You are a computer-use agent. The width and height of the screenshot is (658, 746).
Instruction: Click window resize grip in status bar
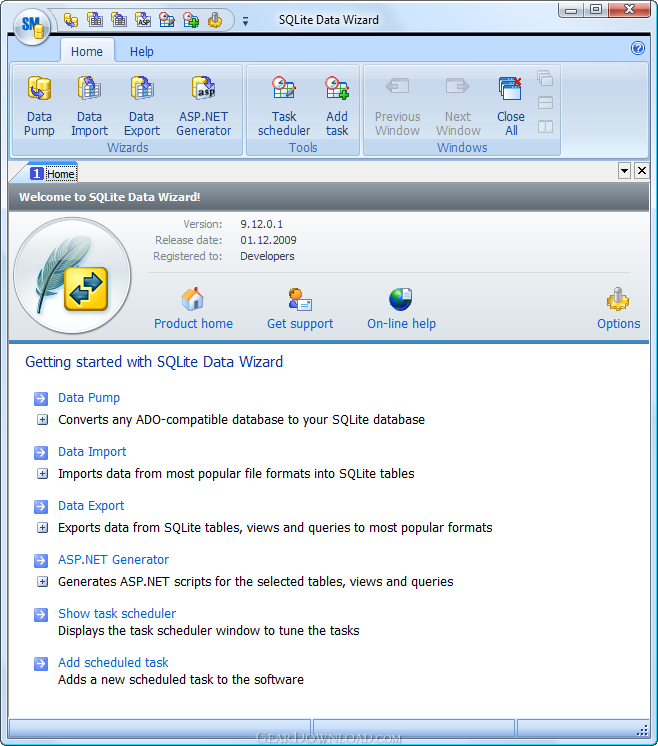[x=642, y=730]
